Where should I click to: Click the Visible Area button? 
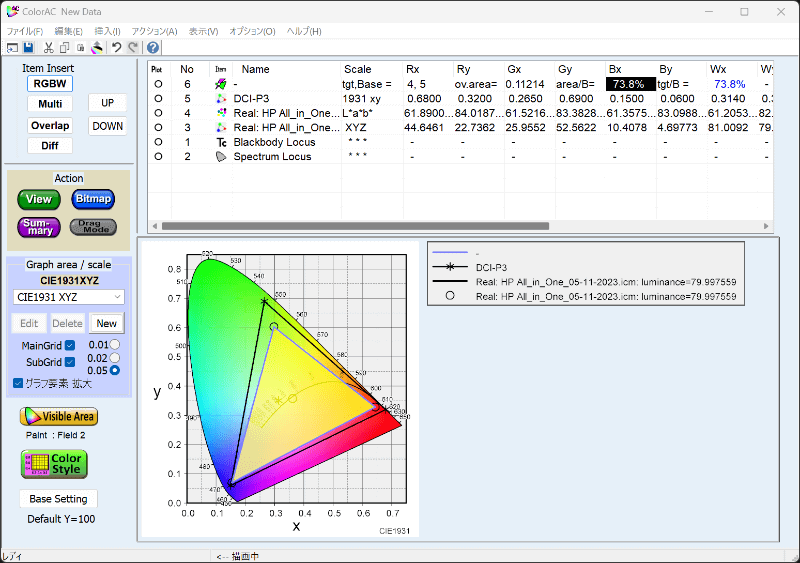point(59,416)
